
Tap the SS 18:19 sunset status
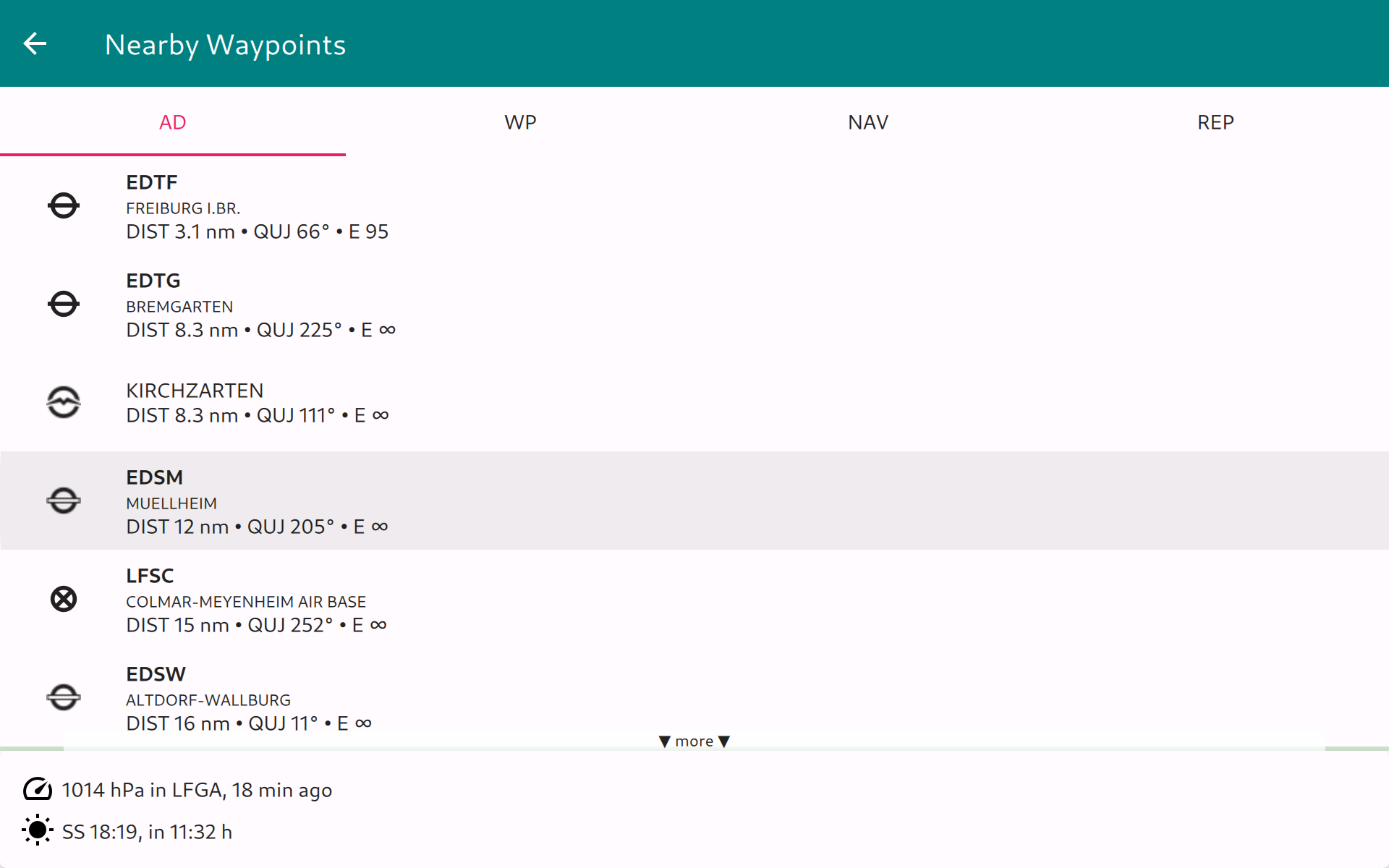pos(147,832)
